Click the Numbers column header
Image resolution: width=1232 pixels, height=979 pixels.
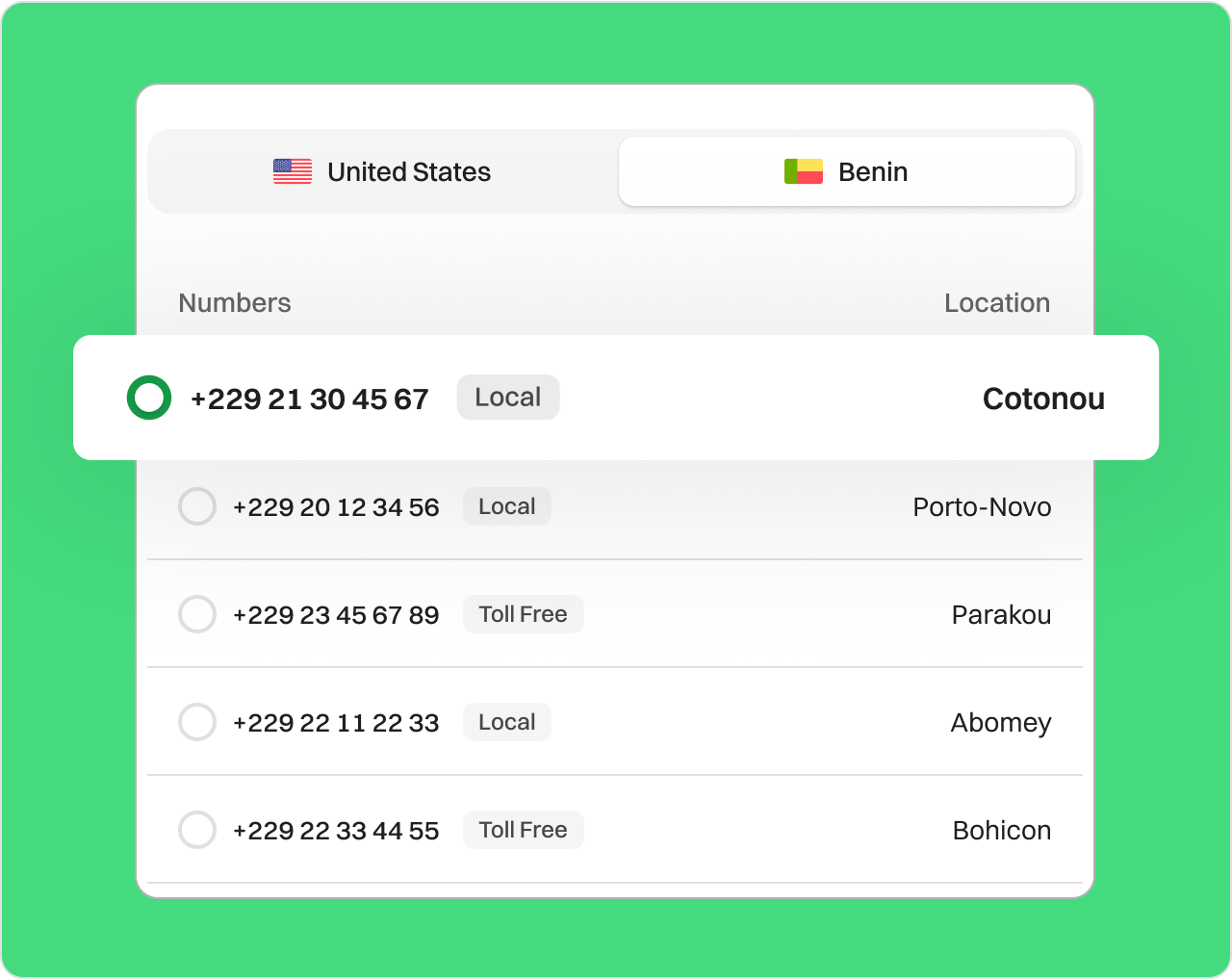235,302
